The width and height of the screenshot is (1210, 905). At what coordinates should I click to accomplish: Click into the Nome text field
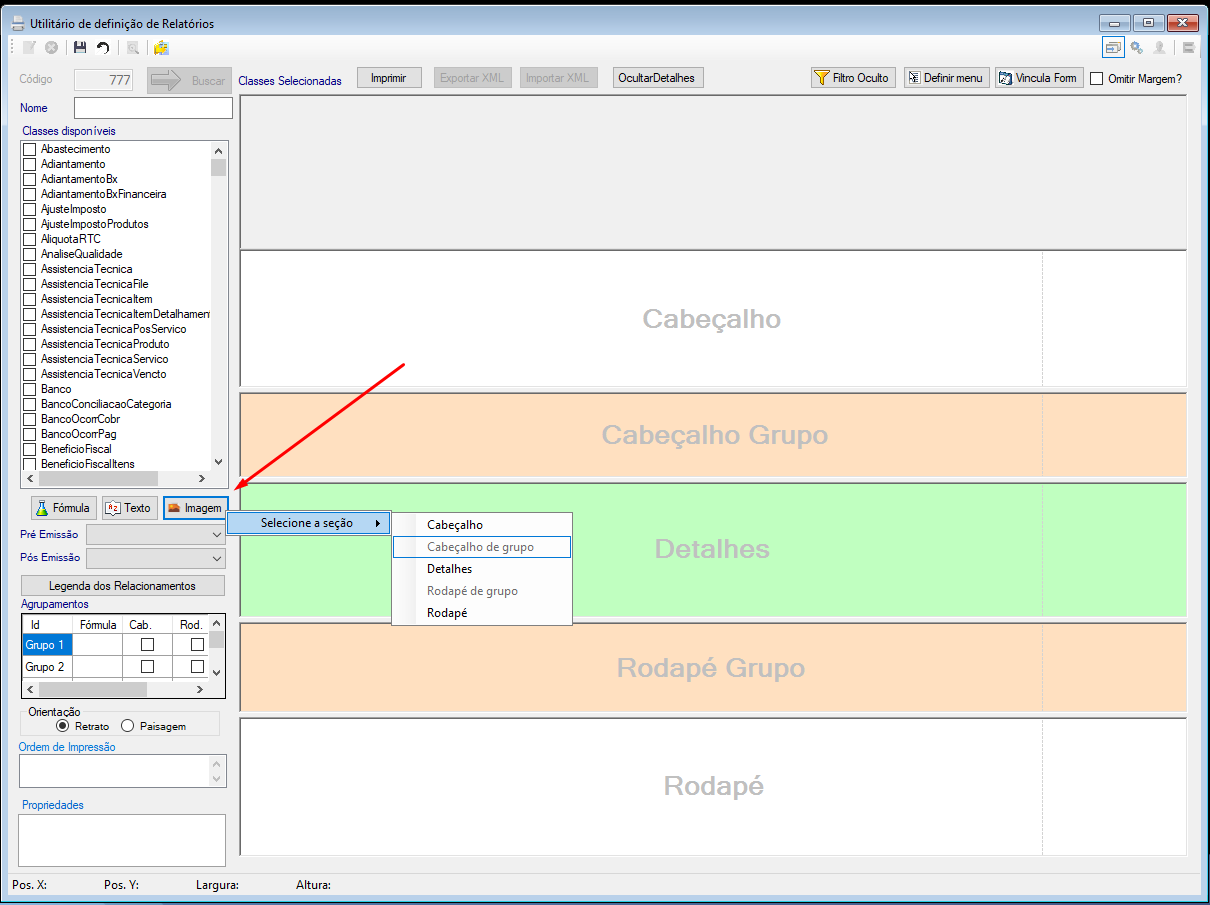(x=153, y=108)
